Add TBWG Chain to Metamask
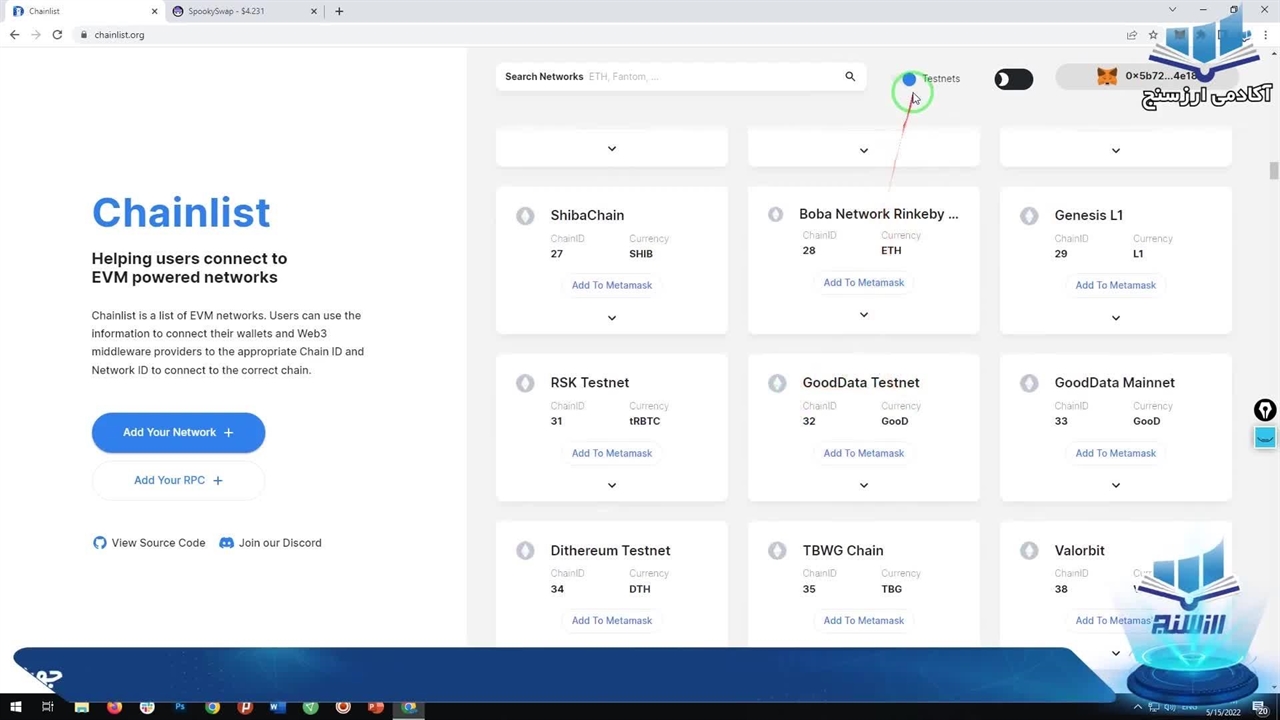 tap(864, 620)
